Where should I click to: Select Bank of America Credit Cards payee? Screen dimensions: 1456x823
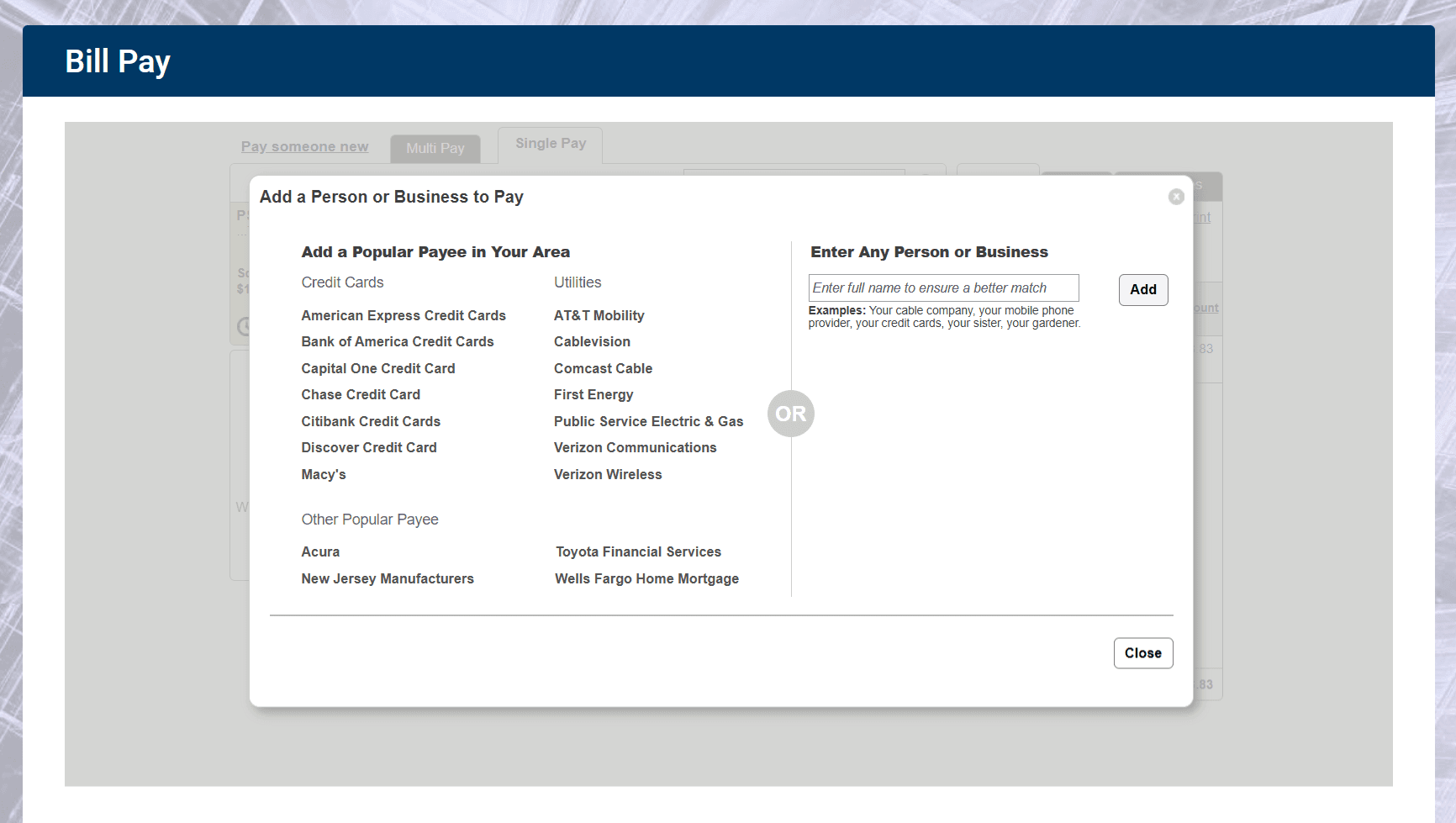point(398,342)
